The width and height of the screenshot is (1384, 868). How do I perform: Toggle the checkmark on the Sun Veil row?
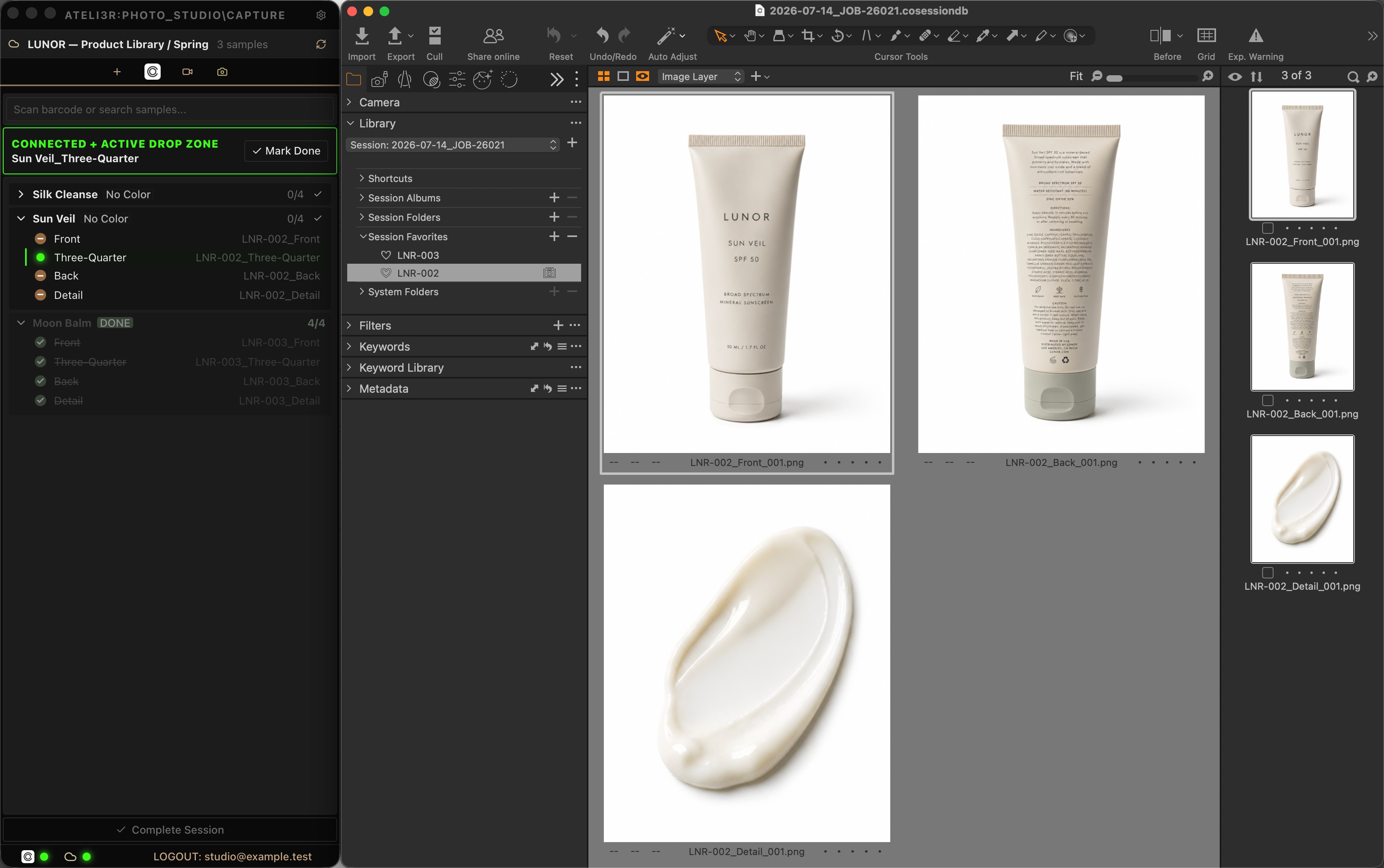pyautogui.click(x=318, y=218)
